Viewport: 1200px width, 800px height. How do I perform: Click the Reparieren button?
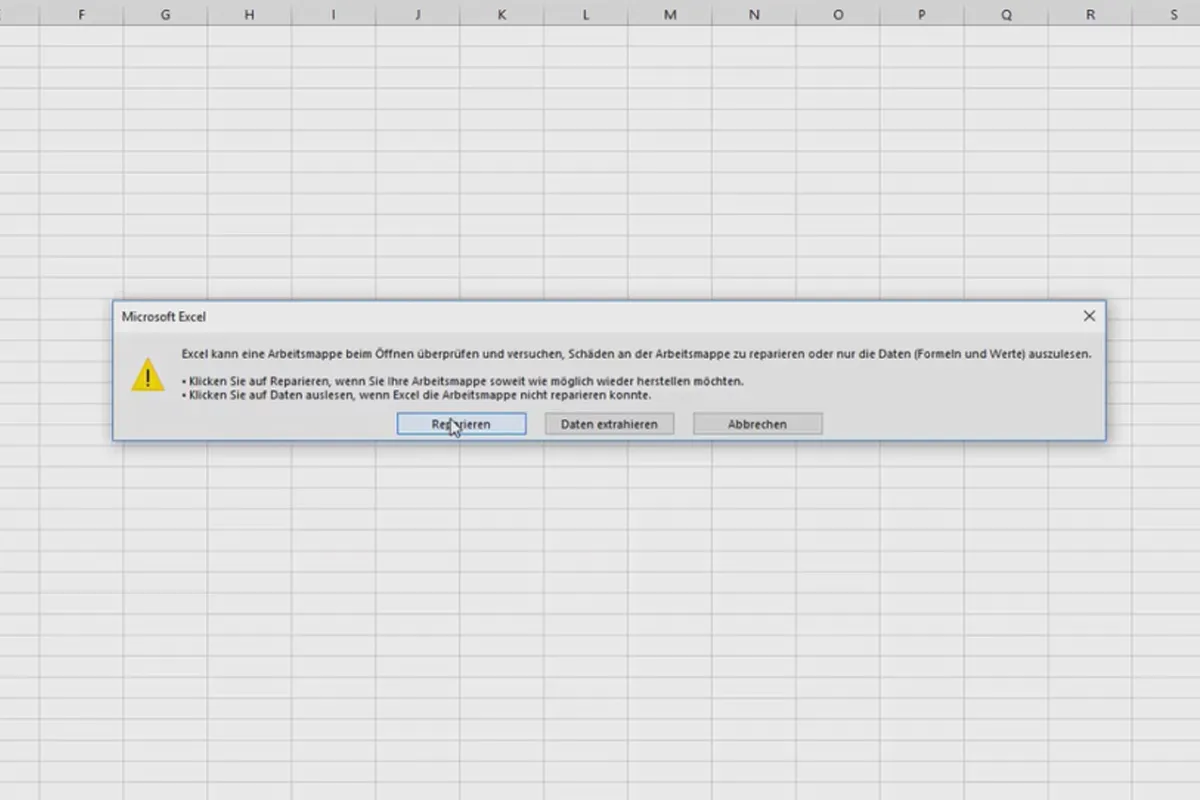point(461,424)
